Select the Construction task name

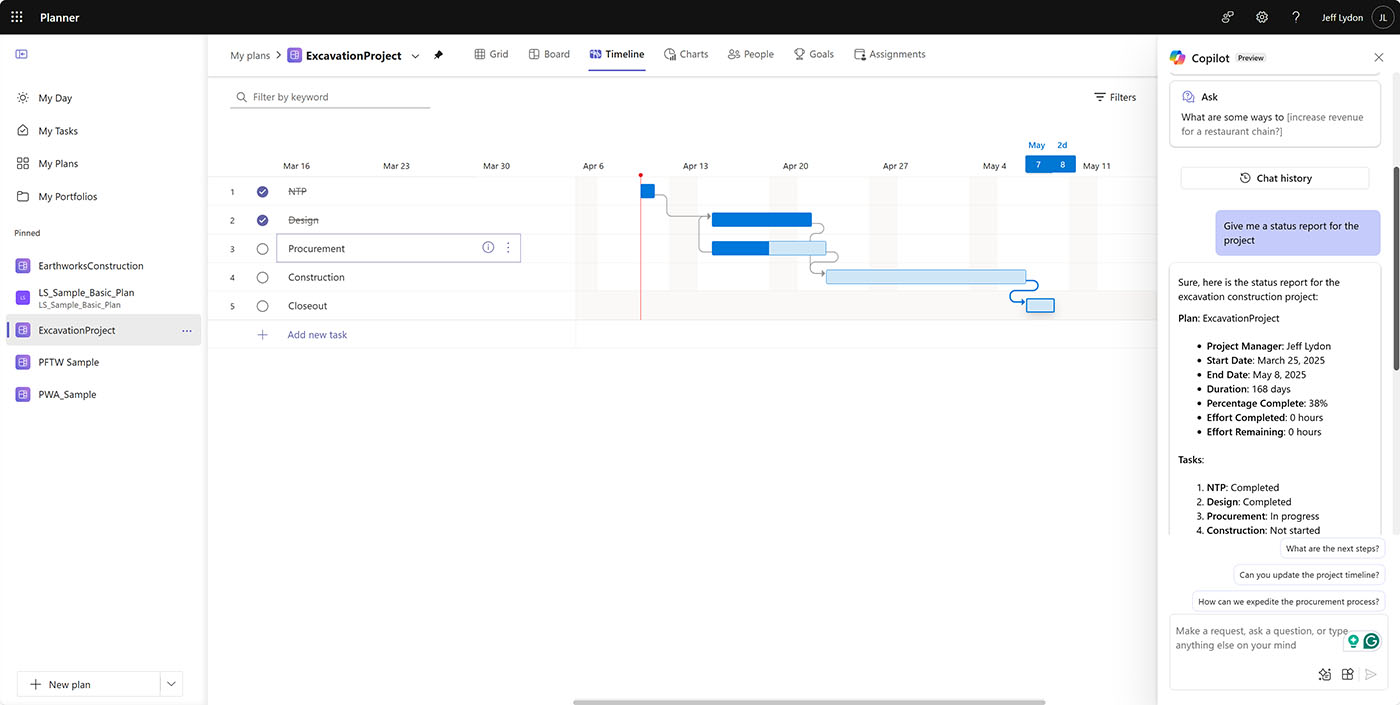click(316, 277)
